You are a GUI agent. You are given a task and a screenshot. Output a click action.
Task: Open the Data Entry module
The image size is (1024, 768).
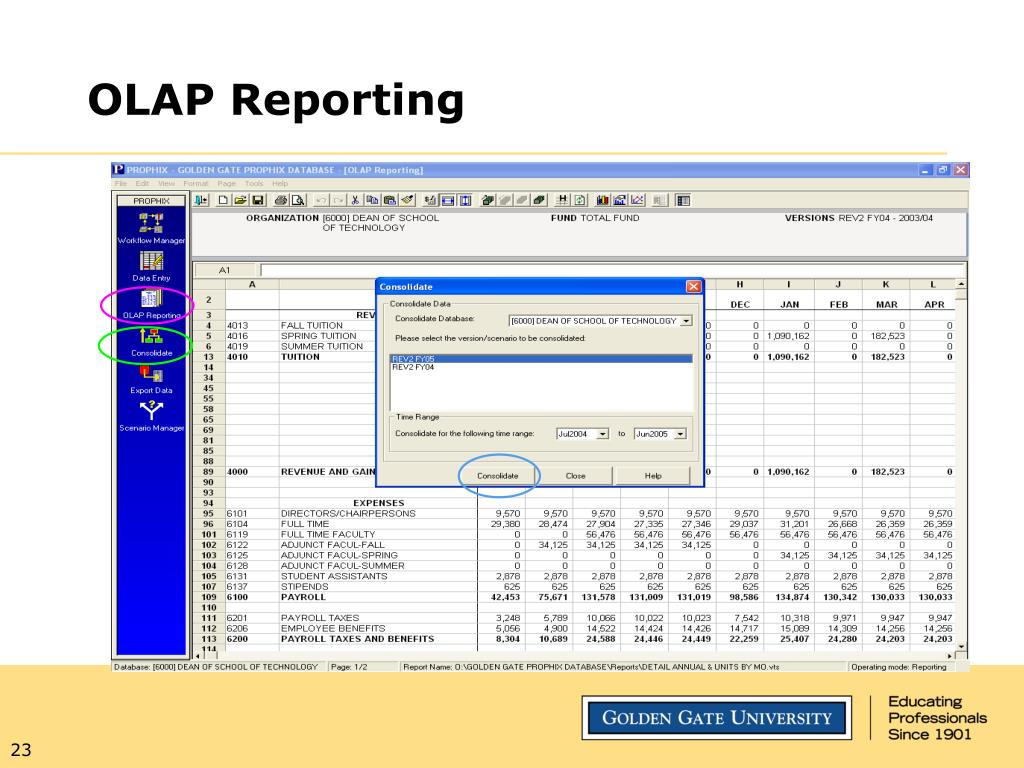[152, 266]
